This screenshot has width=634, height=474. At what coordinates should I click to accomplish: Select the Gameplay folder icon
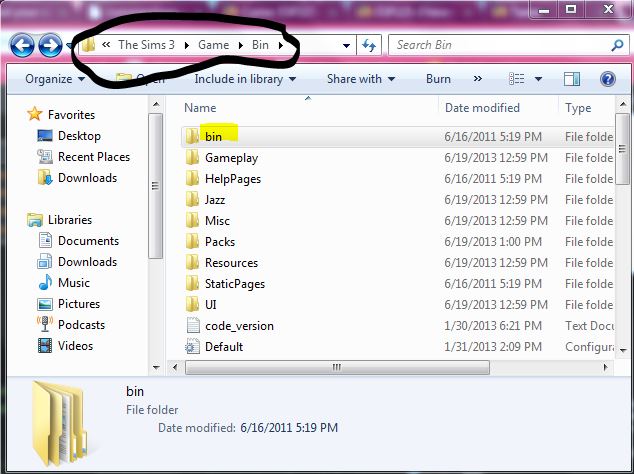coord(192,157)
